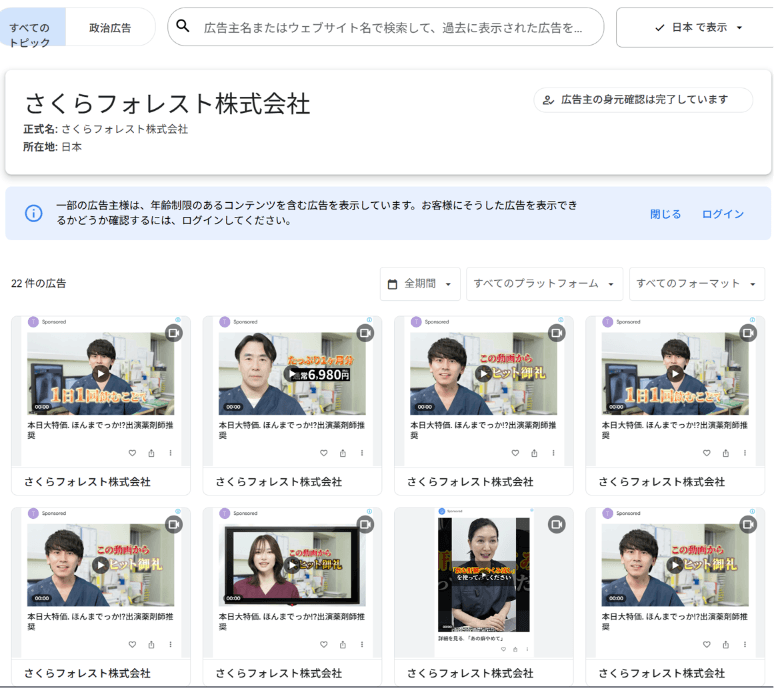Viewport: 774px width, 688px height.
Task: Play the maroon-scrubs woman video ad
Action: coord(292,565)
